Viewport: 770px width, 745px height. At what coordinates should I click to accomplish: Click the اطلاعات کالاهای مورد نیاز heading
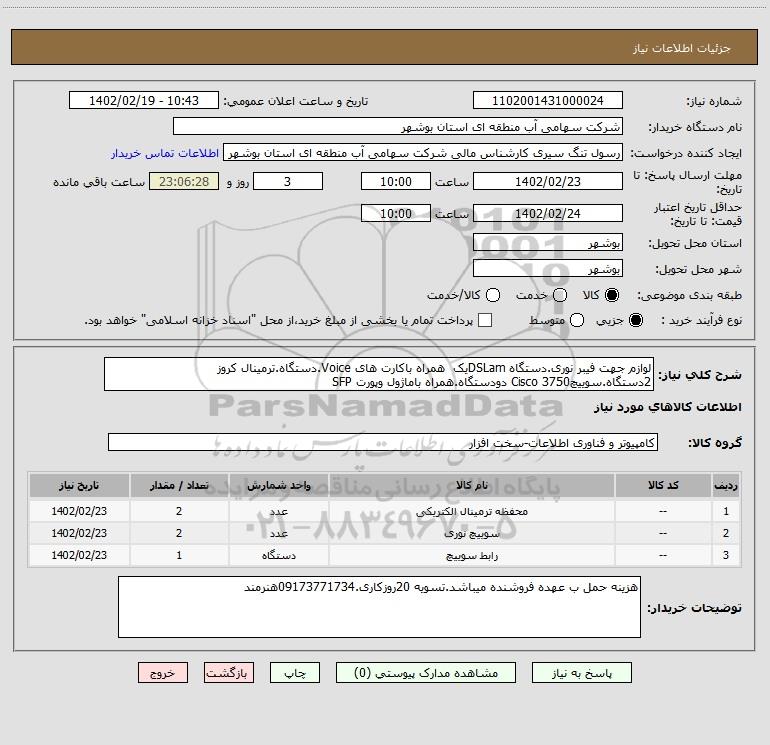(x=667, y=407)
